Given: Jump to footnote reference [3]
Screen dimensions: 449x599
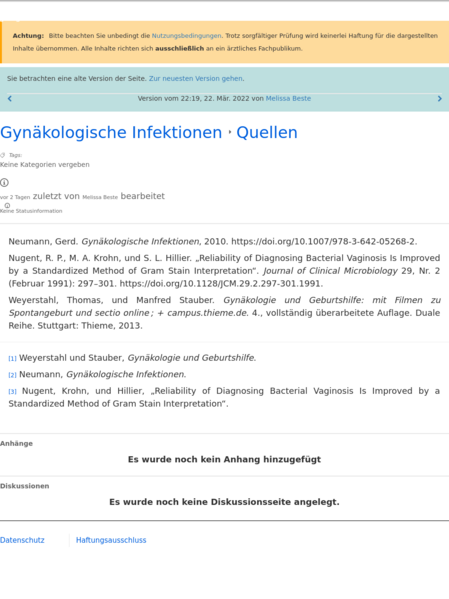Looking at the screenshot, I should (13, 391).
